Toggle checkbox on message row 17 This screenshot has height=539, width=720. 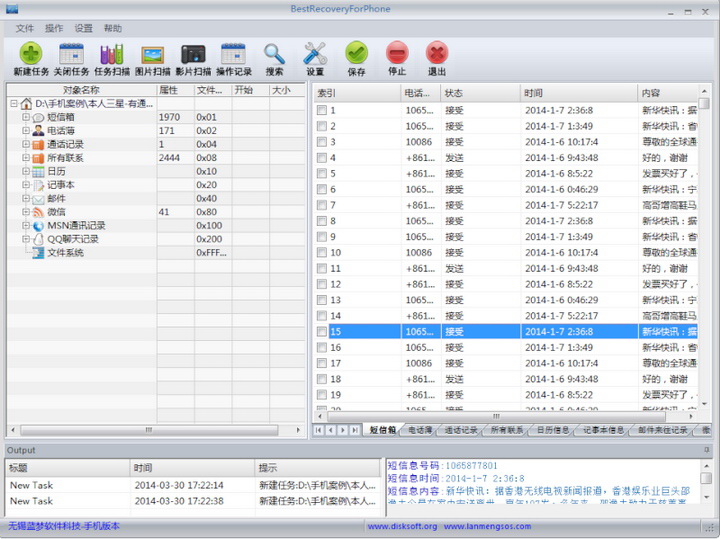322,363
